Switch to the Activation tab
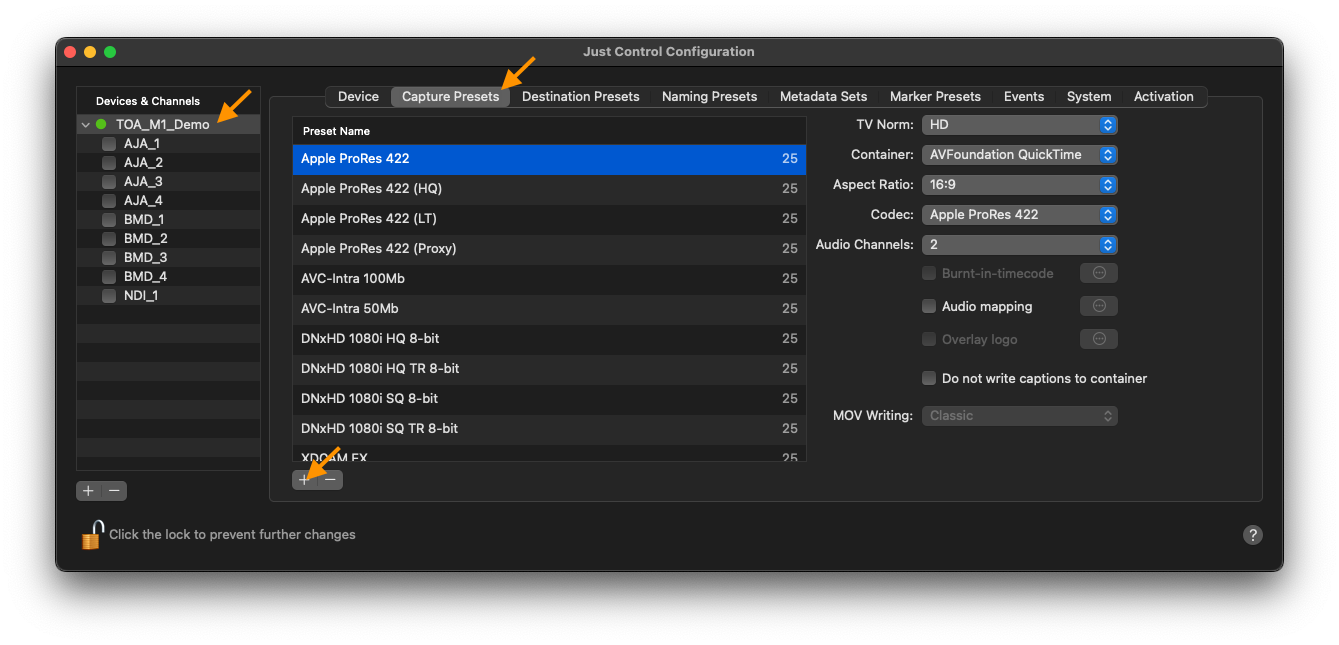1339x645 pixels. click(x=1163, y=97)
